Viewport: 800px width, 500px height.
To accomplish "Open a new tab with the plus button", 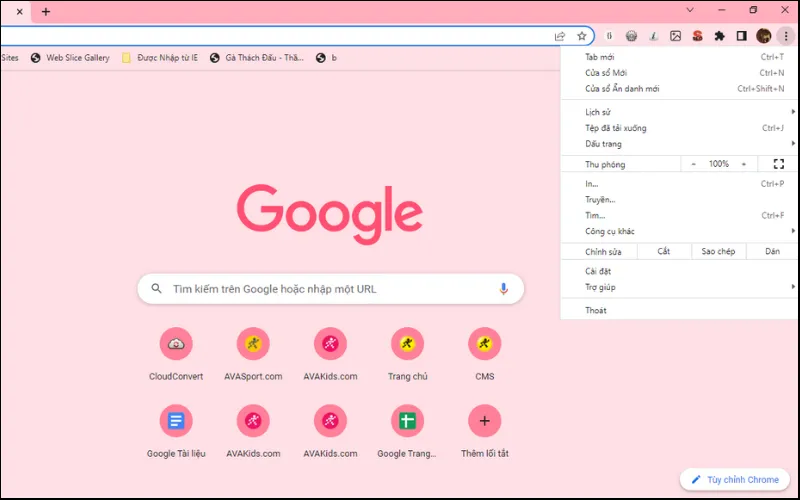I will pos(46,11).
